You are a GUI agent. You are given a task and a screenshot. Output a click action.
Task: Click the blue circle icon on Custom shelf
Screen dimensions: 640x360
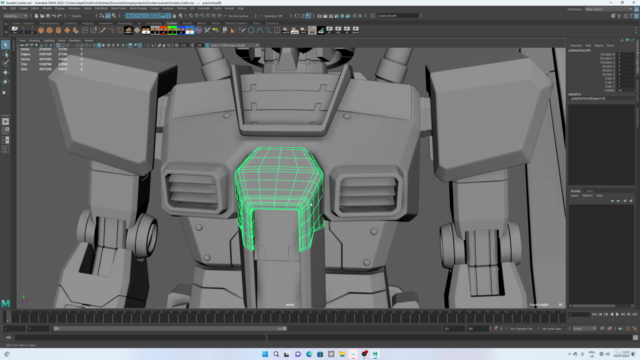[251, 30]
